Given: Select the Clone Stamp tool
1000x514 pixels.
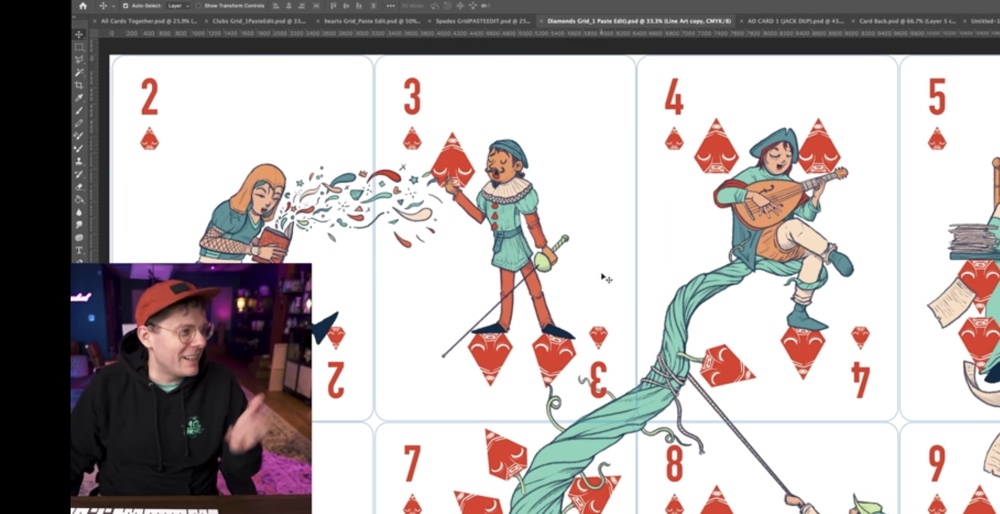Looking at the screenshot, I should [x=79, y=160].
